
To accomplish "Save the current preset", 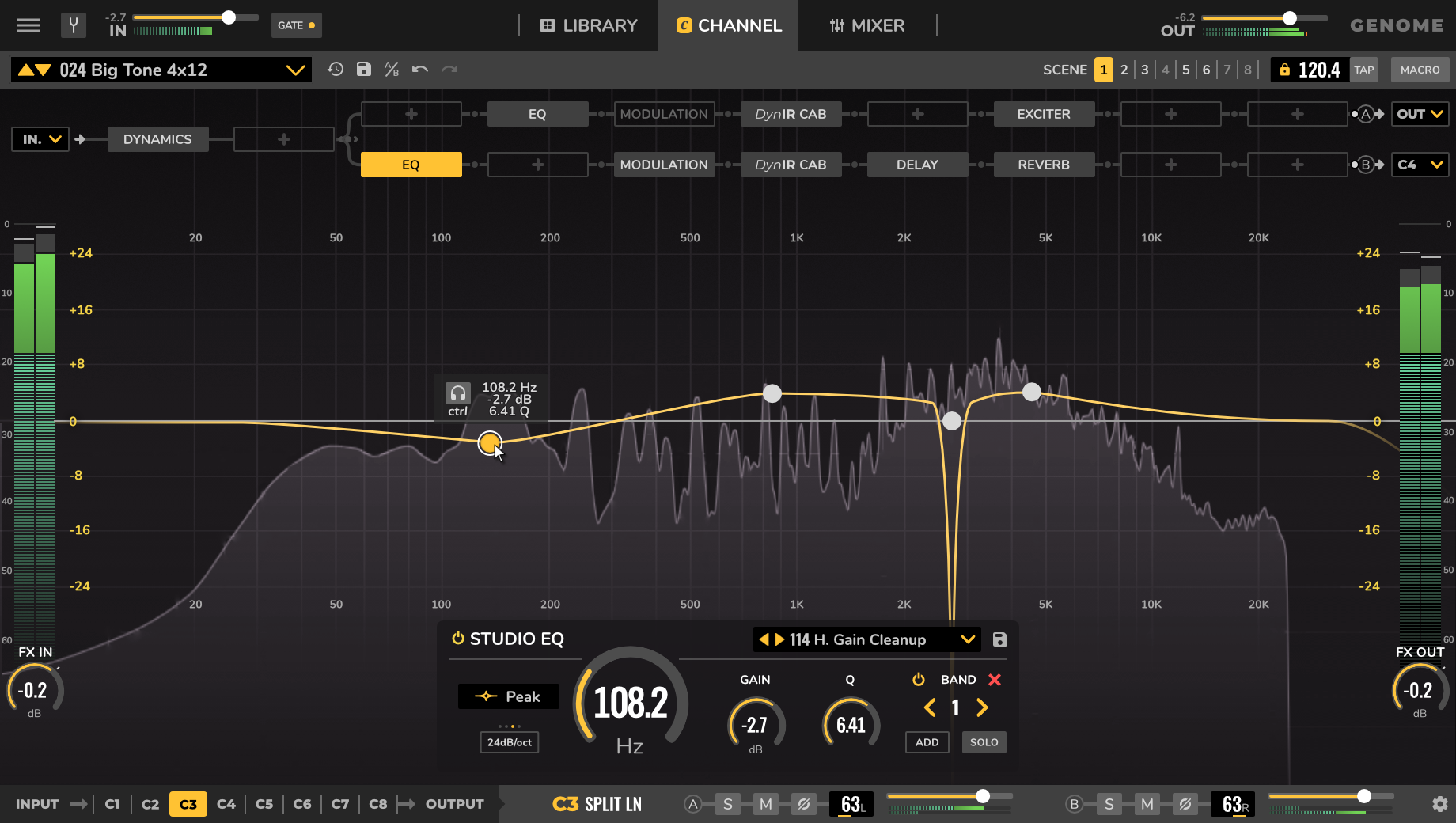I will [363, 70].
